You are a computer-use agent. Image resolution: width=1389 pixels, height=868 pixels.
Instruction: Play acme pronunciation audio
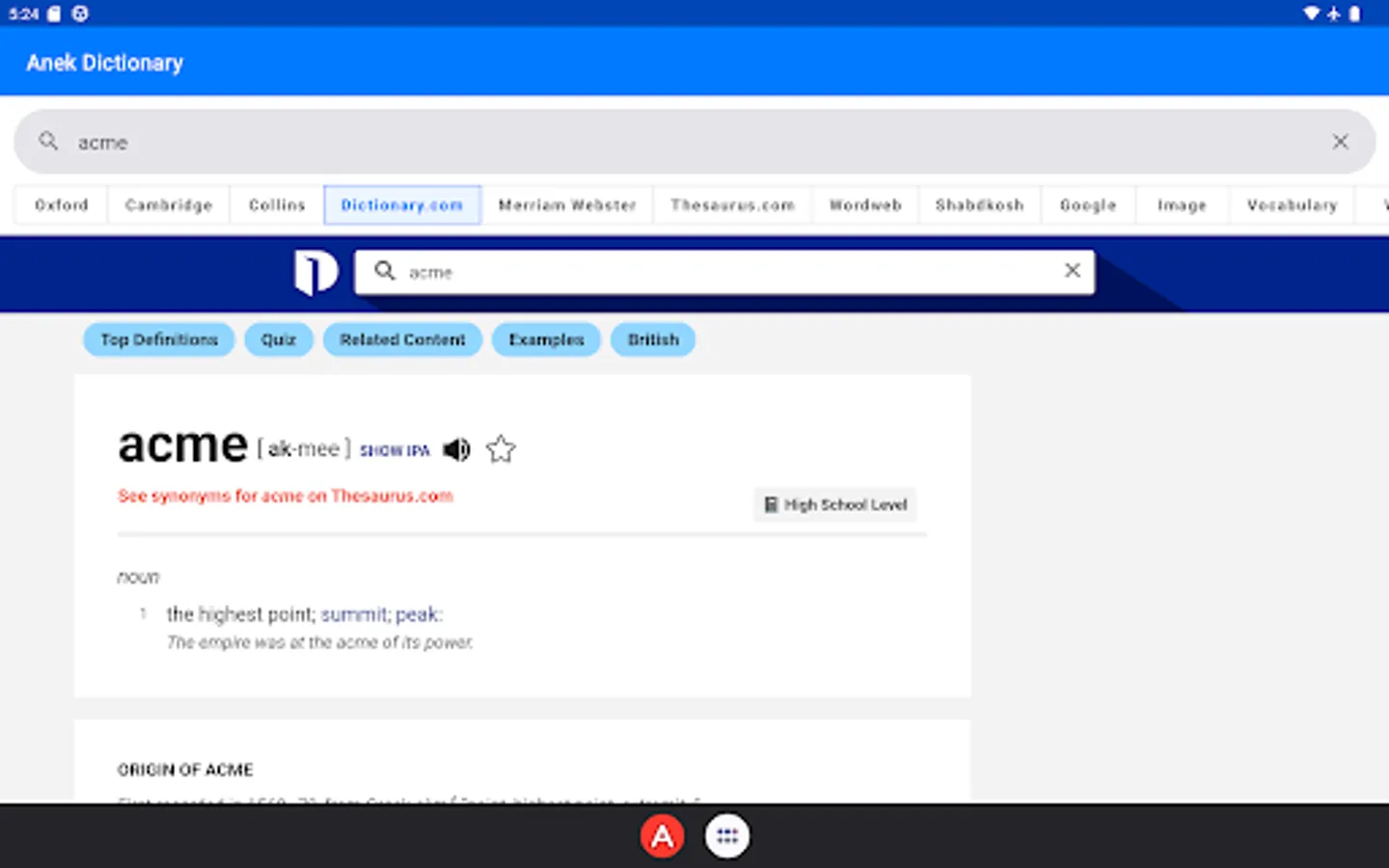456,449
